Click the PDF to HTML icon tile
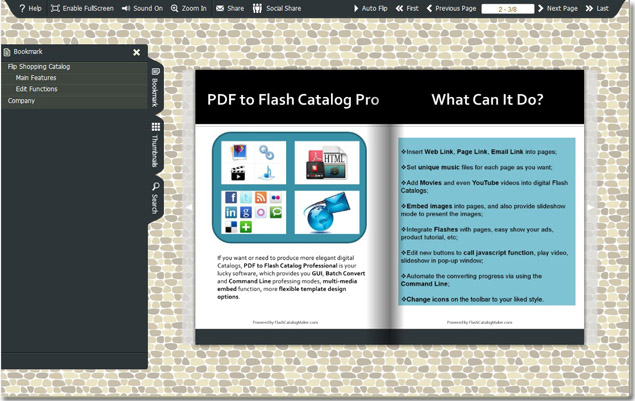The width and height of the screenshot is (635, 401). 327,162
